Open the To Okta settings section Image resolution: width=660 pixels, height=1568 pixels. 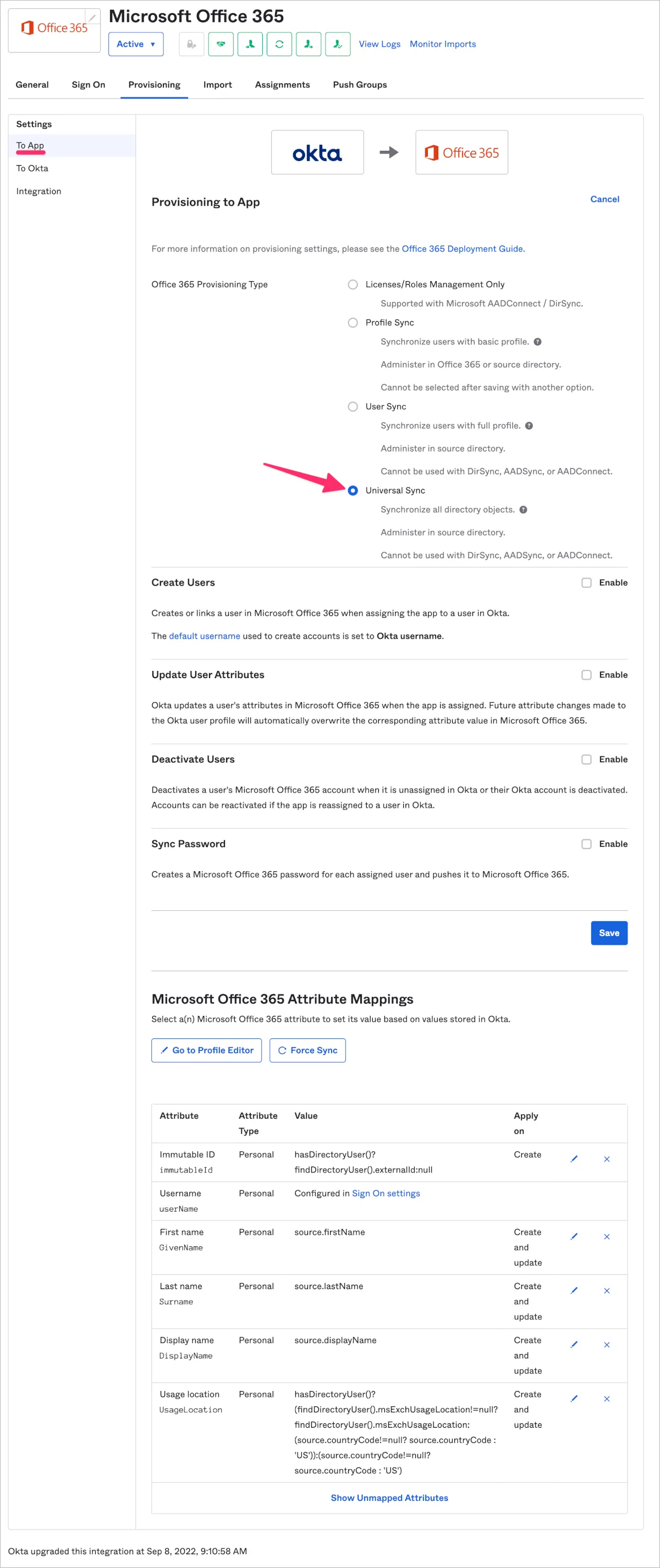point(32,169)
